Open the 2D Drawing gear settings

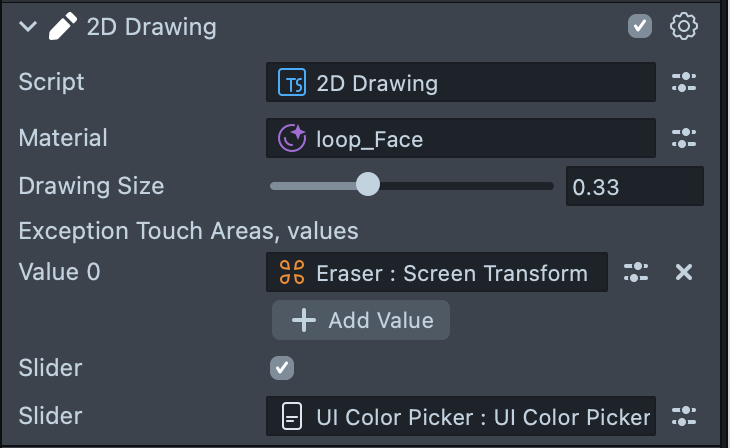pyautogui.click(x=684, y=27)
